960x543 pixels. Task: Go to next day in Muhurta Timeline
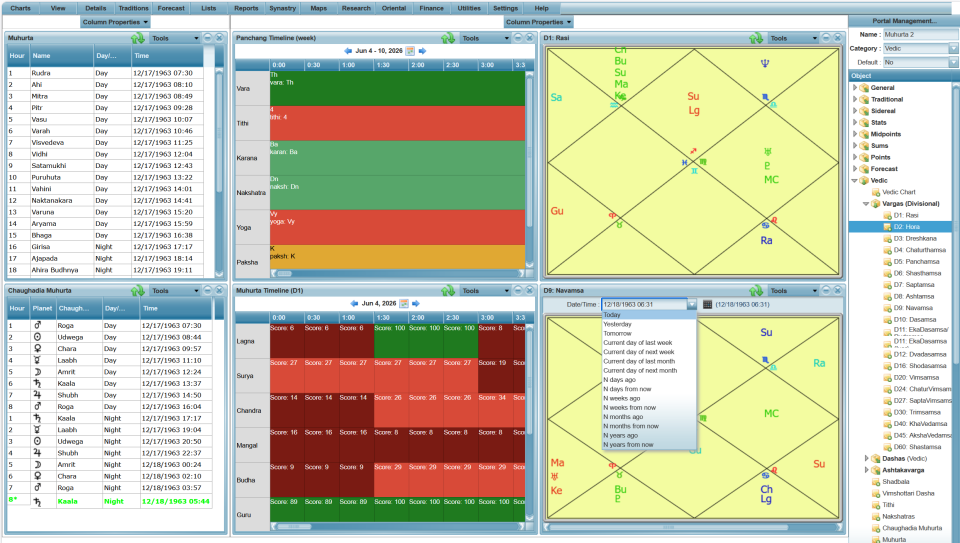tap(416, 304)
